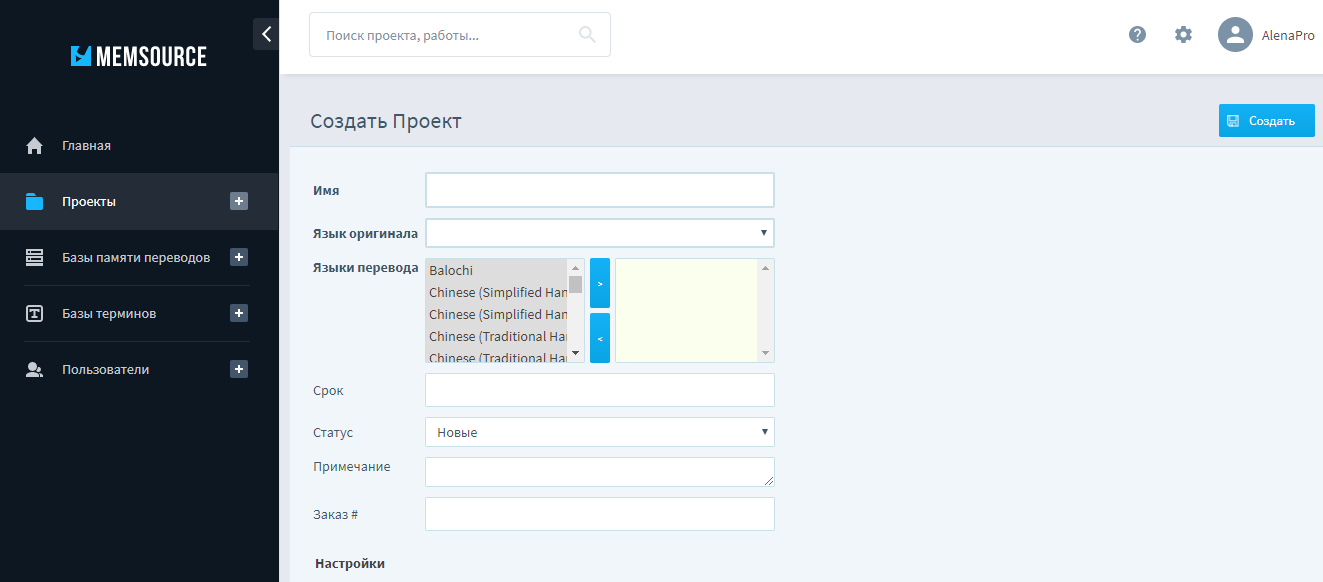Open the Статус dropdown showing Новые

(x=599, y=432)
